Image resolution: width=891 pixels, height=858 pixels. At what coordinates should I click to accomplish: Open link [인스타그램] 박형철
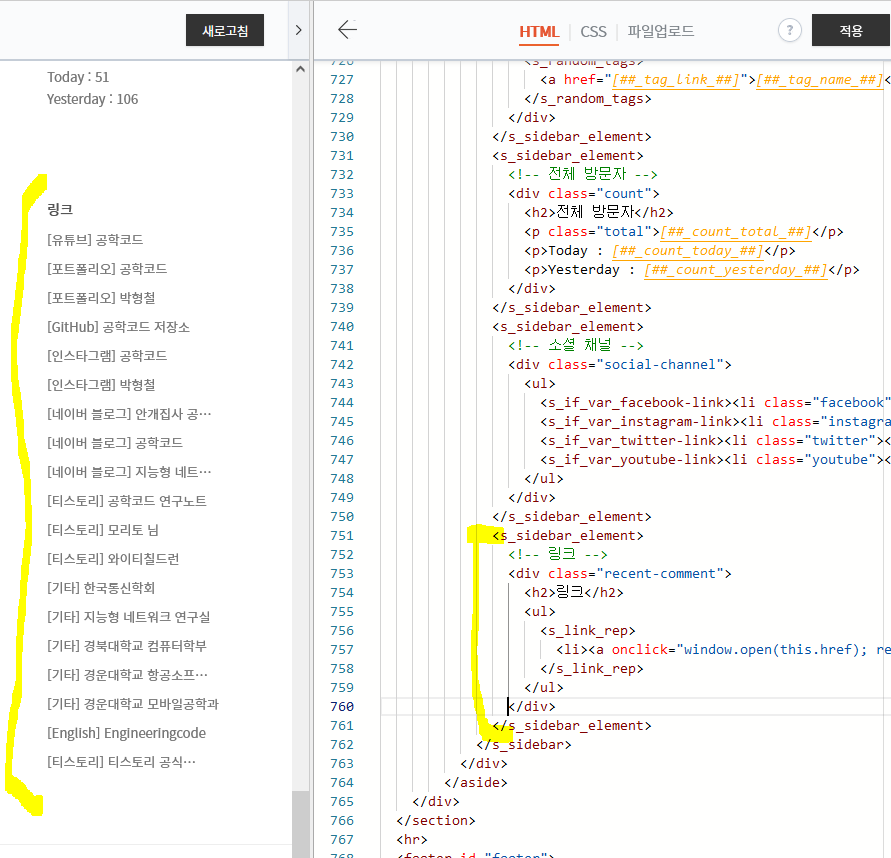(x=101, y=385)
